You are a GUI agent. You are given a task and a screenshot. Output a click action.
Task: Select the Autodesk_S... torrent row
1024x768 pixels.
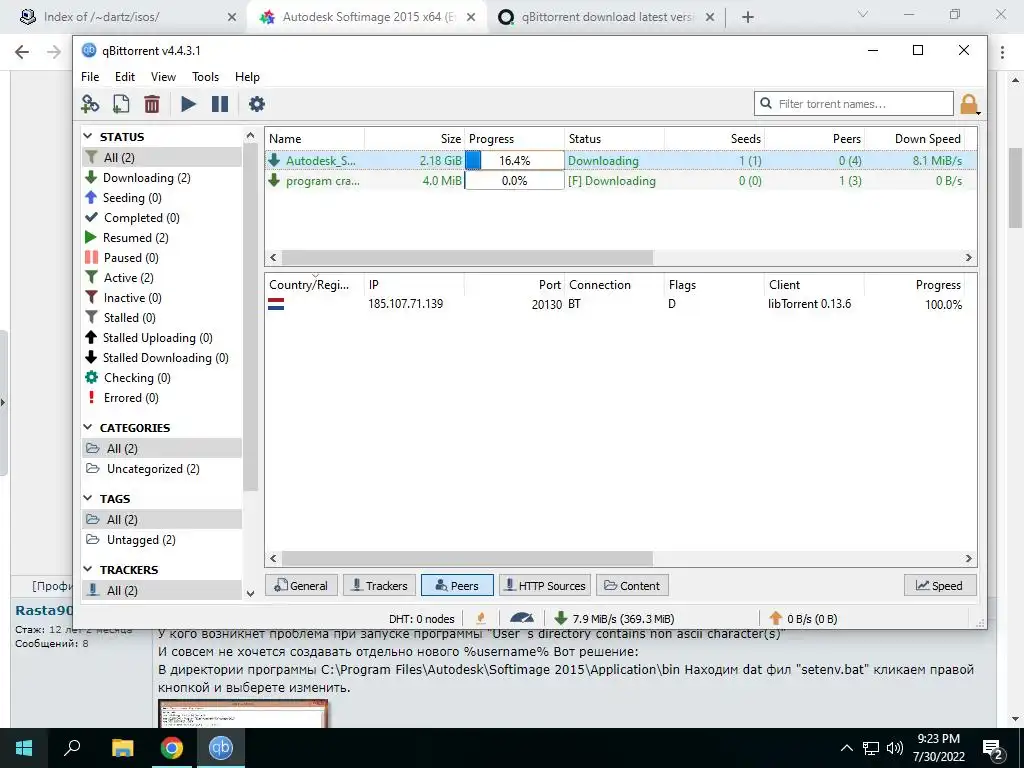point(620,161)
